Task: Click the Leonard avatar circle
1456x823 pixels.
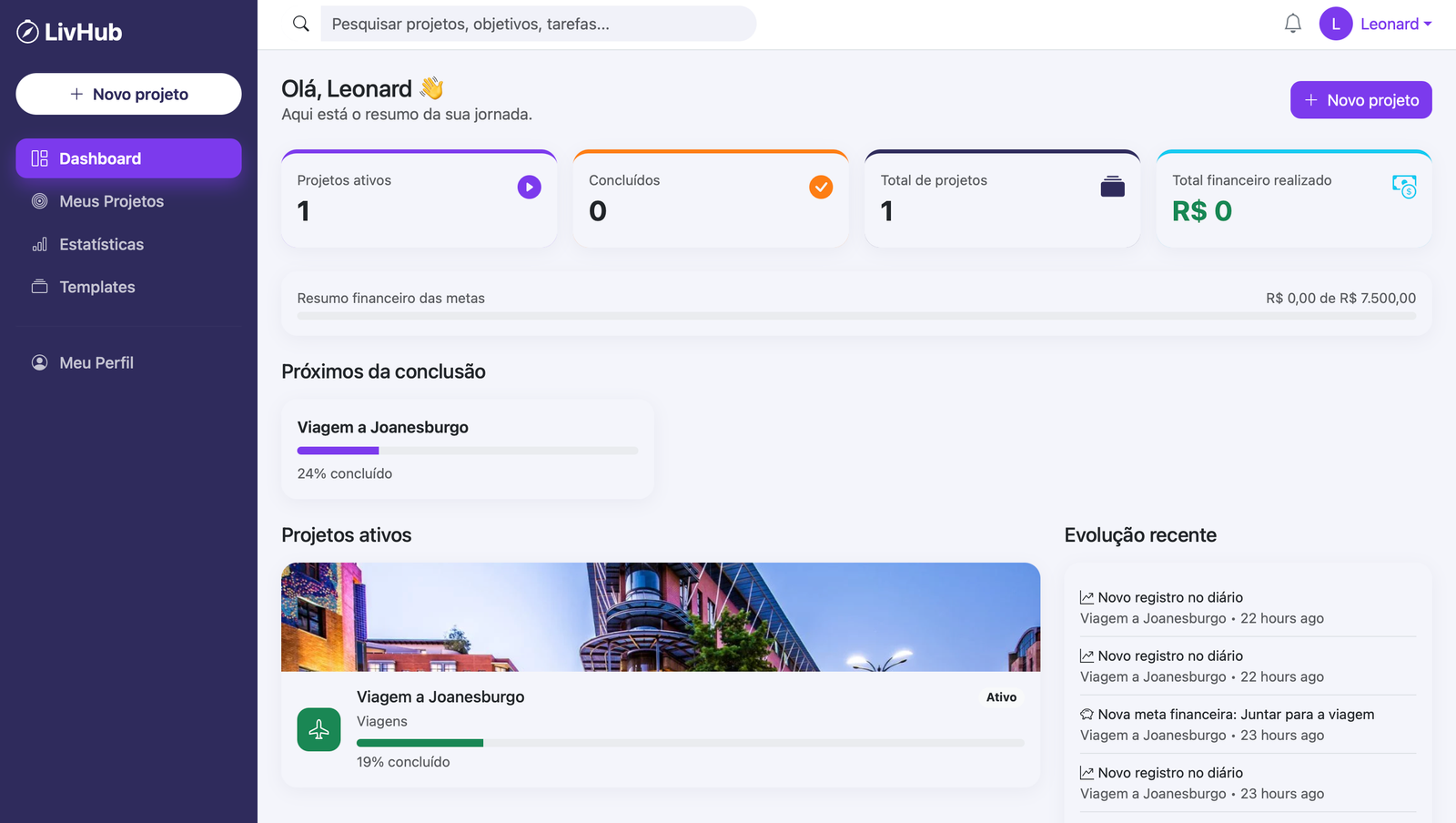Action: coord(1336,24)
